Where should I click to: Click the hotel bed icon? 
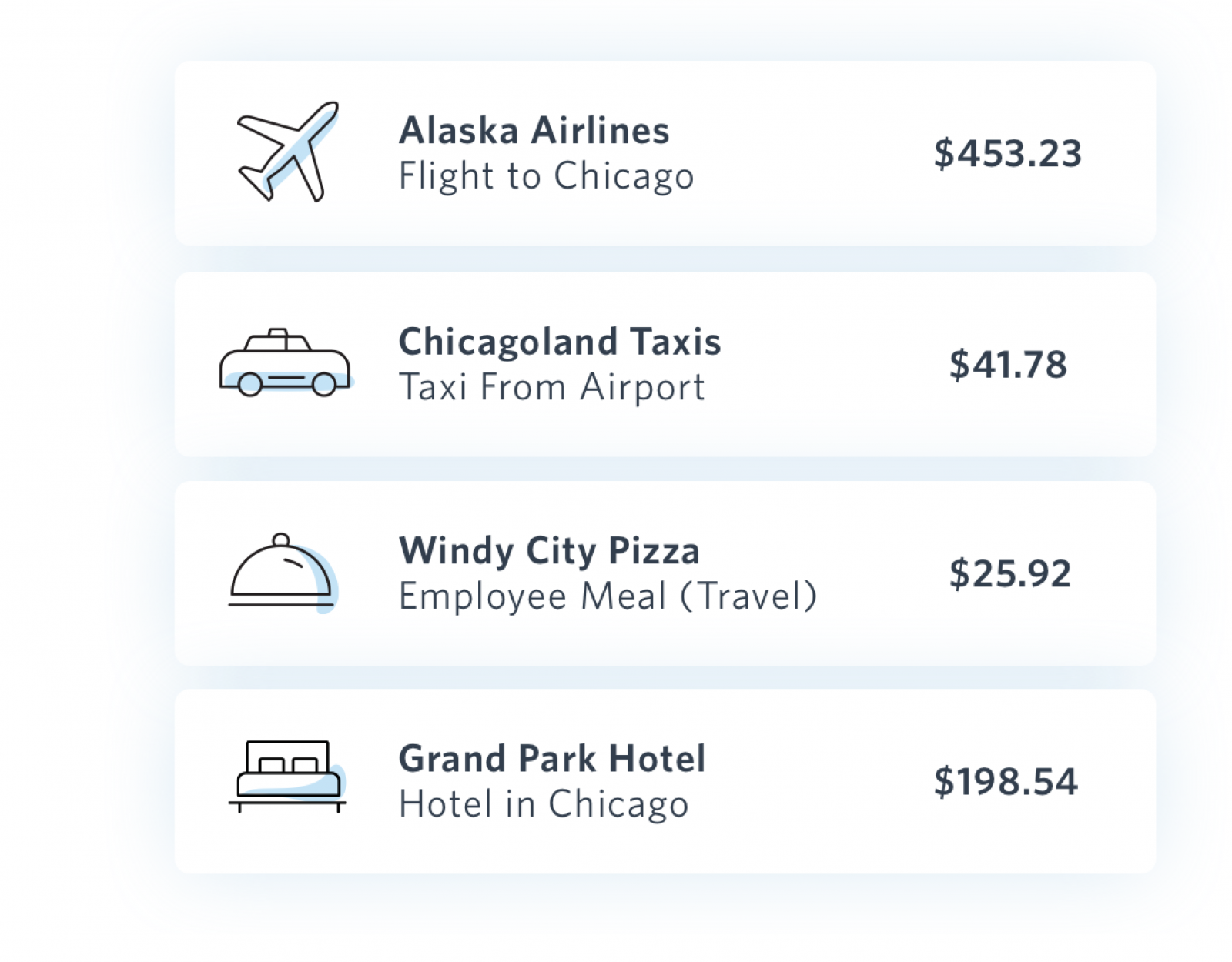tap(288, 777)
